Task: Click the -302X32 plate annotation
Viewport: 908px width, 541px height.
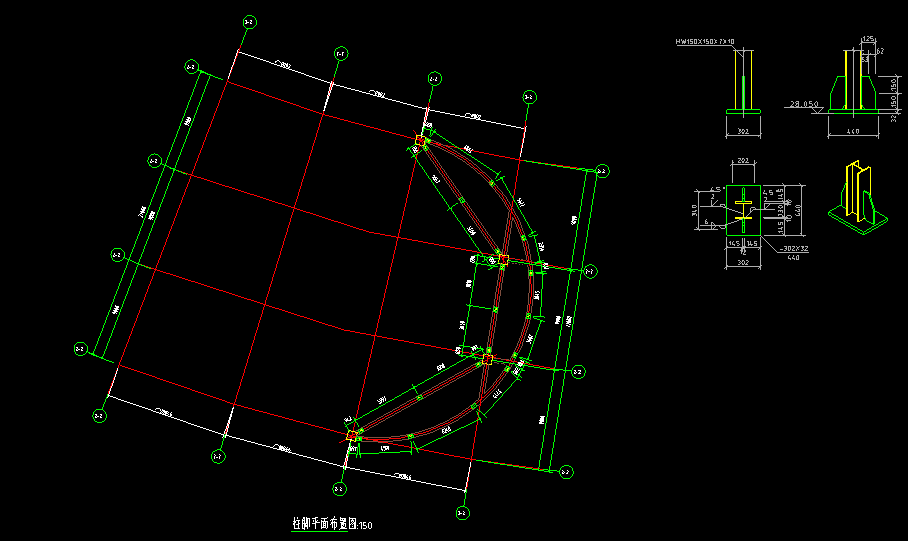Action: coord(793,248)
